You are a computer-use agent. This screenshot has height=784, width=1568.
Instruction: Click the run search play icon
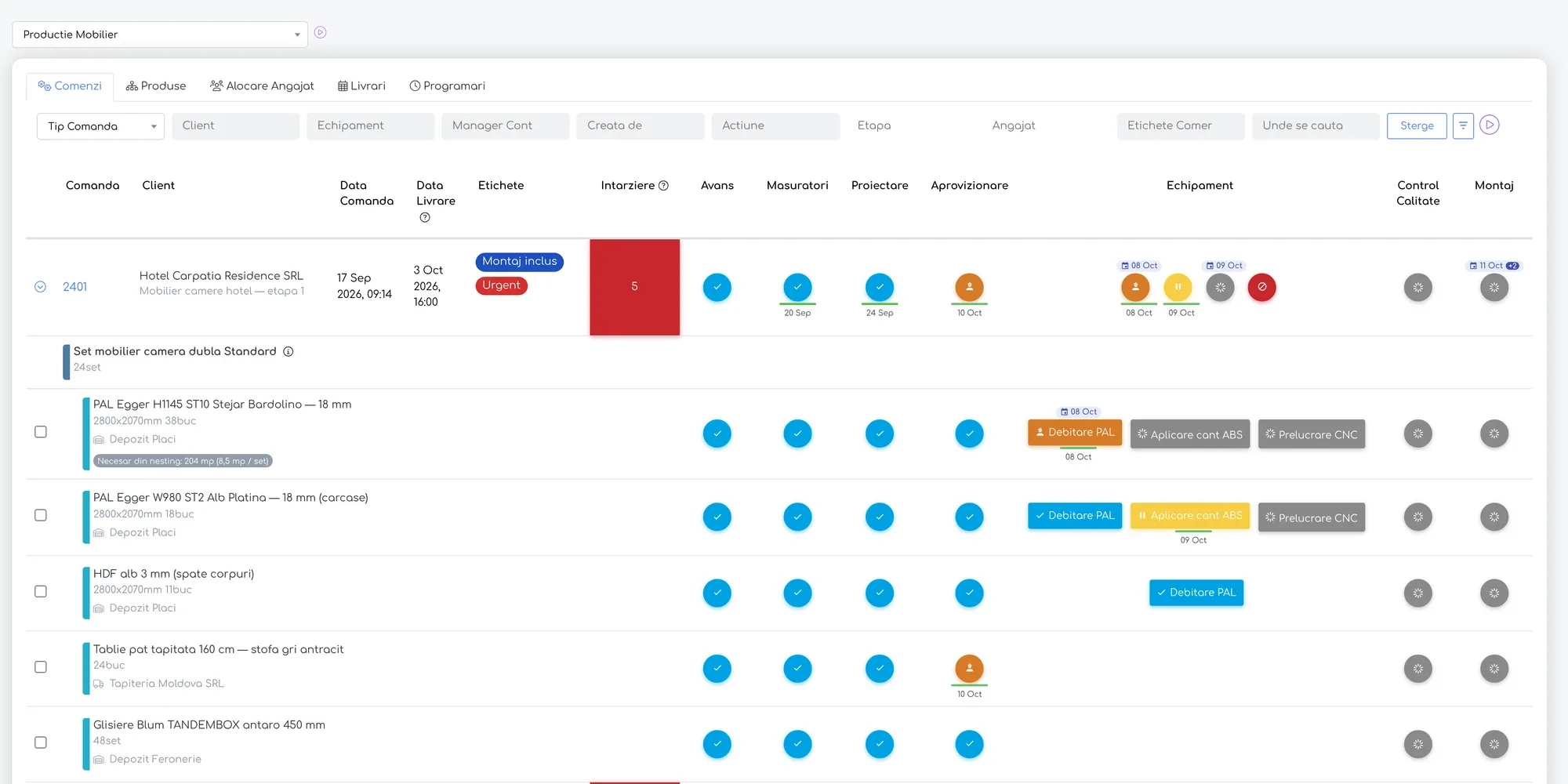click(1490, 125)
